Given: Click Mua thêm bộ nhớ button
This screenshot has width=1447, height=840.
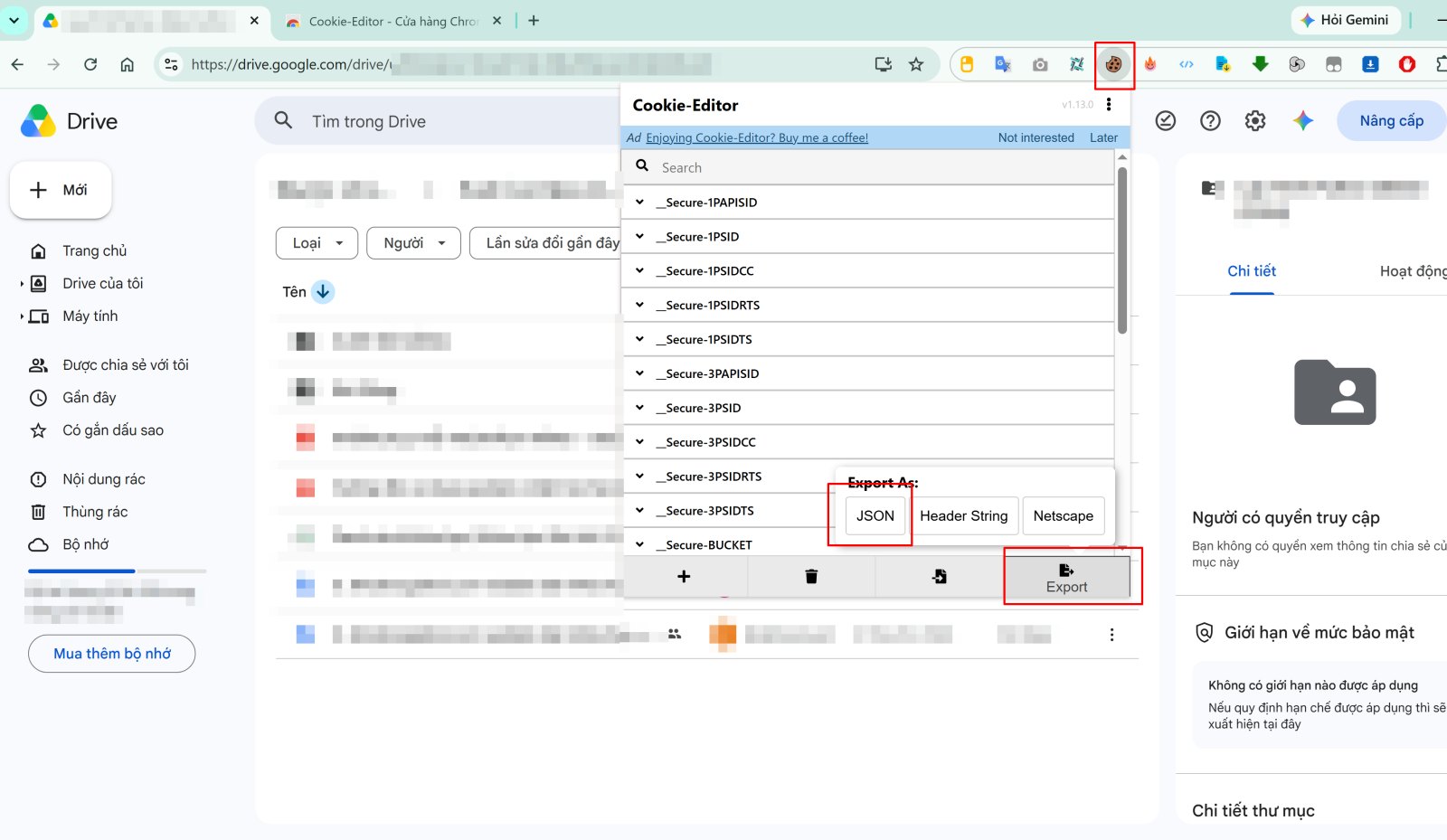Looking at the screenshot, I should (x=111, y=654).
